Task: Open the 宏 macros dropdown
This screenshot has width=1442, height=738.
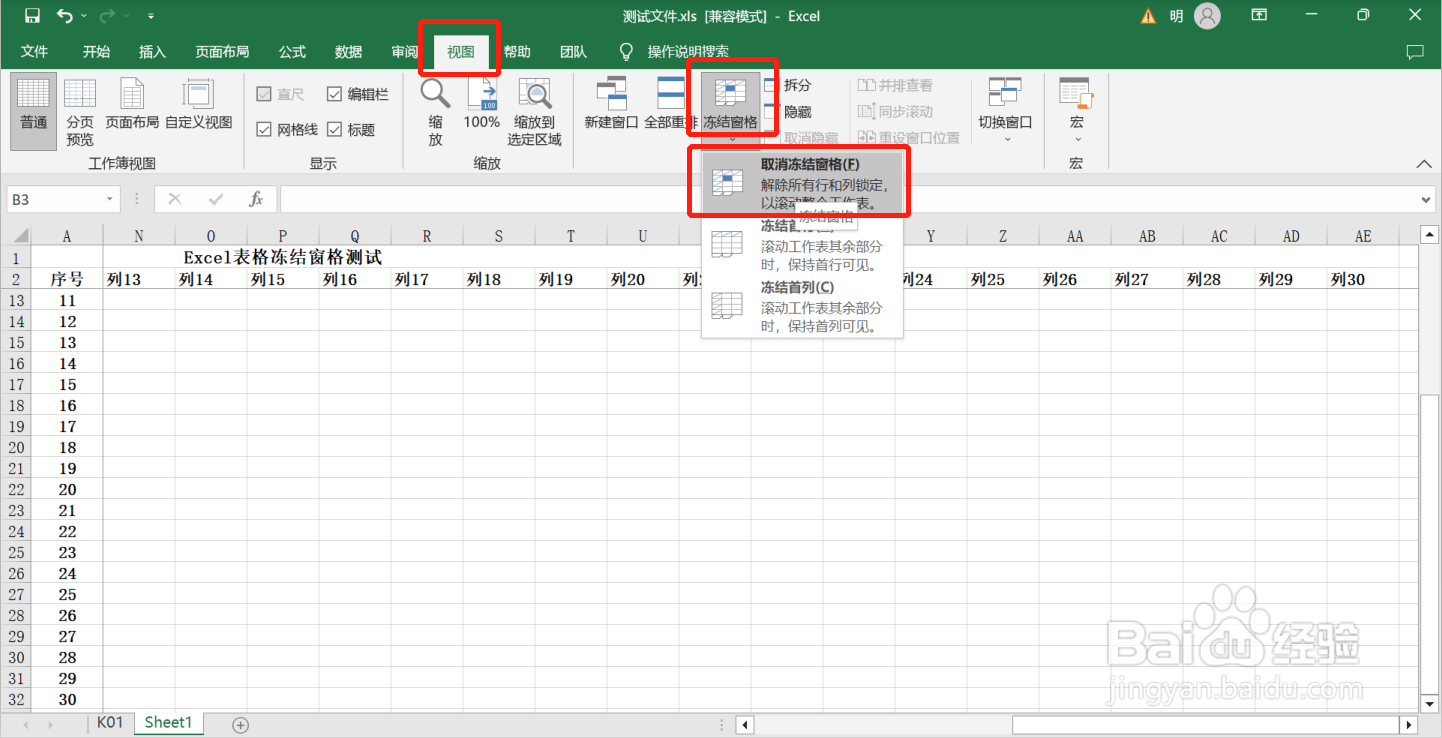Action: tap(1076, 108)
